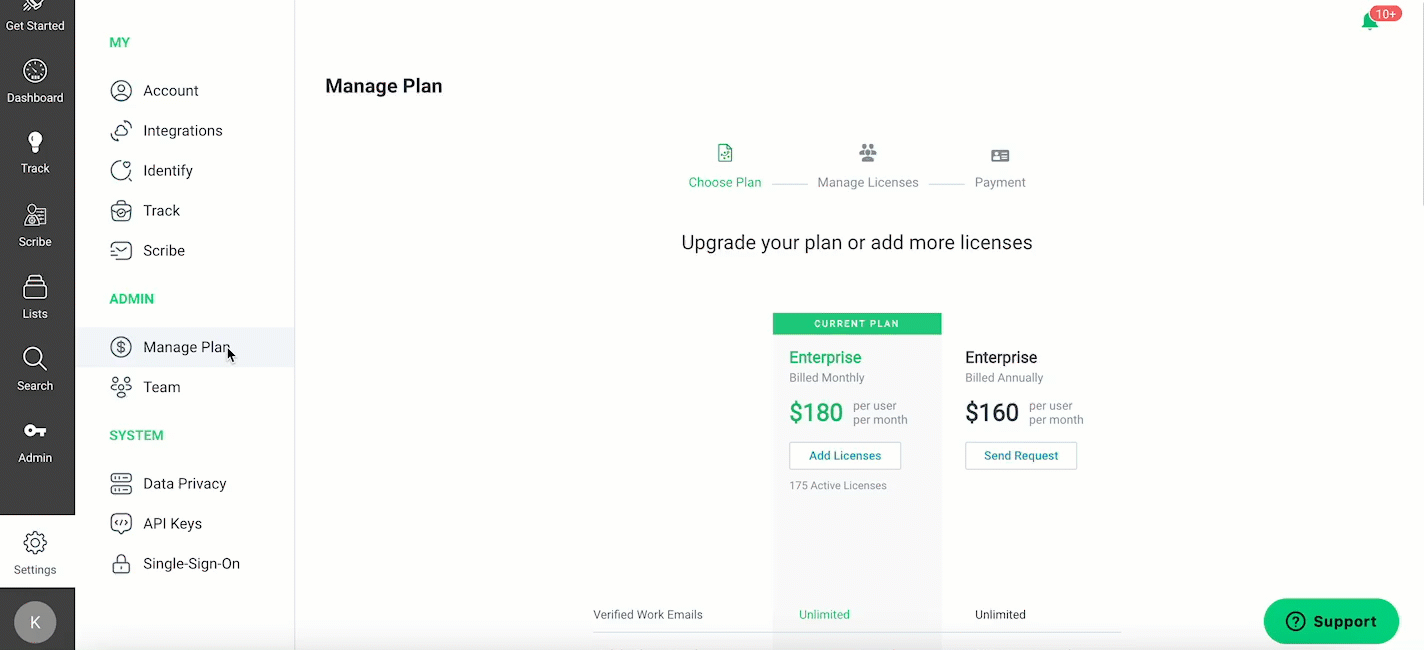Open the Integrations settings page
The width and height of the screenshot is (1424, 650).
coord(185,131)
